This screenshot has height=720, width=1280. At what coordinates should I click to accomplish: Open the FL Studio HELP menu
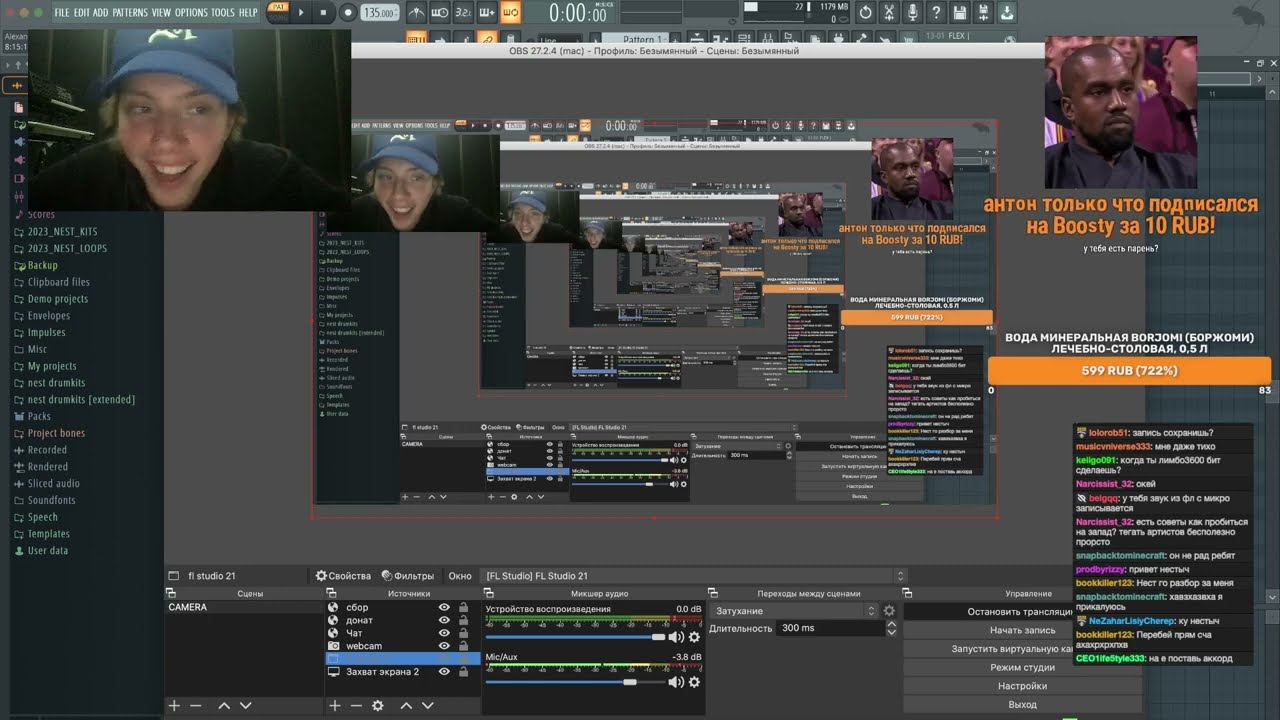248,13
